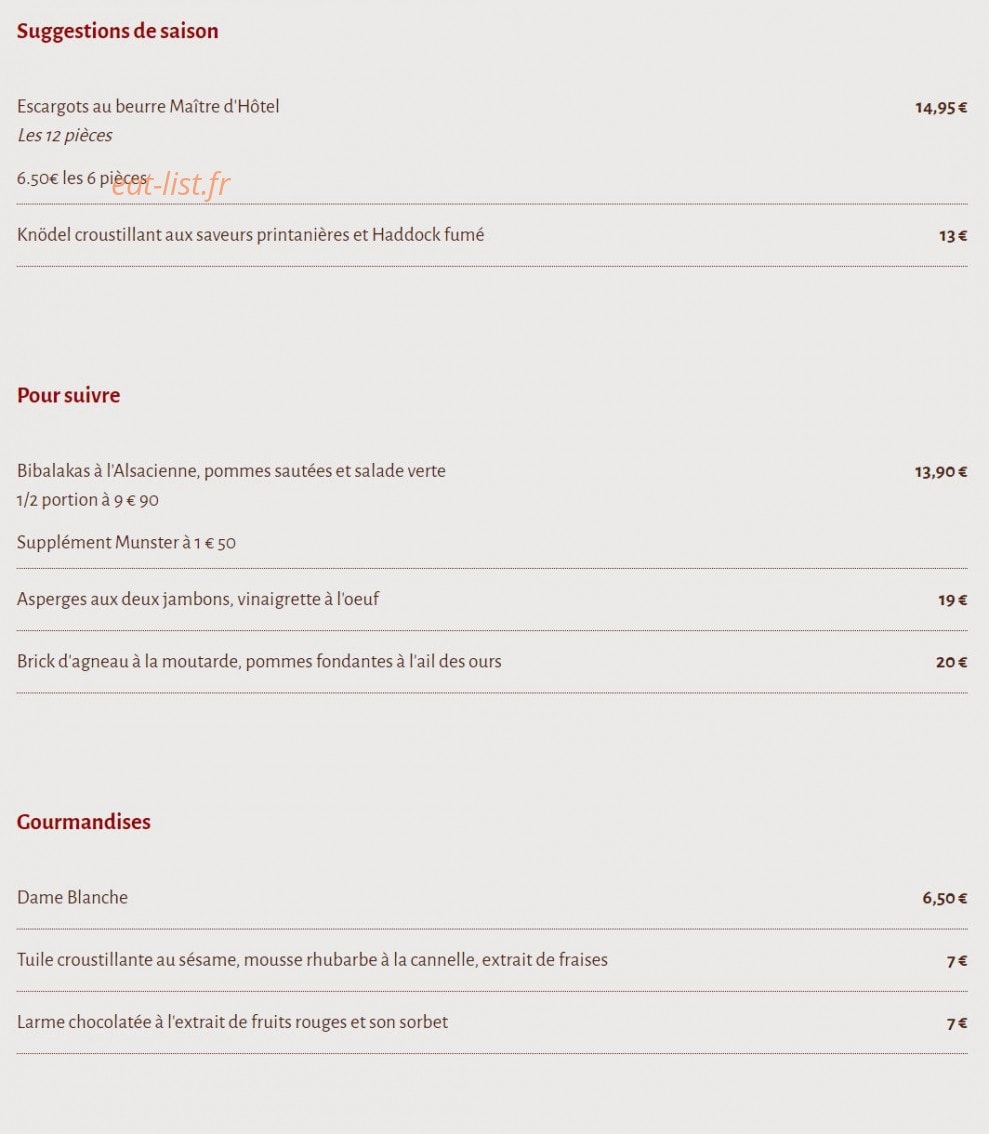Select Bibalakas à l'Alsacienne dish

tap(231, 471)
